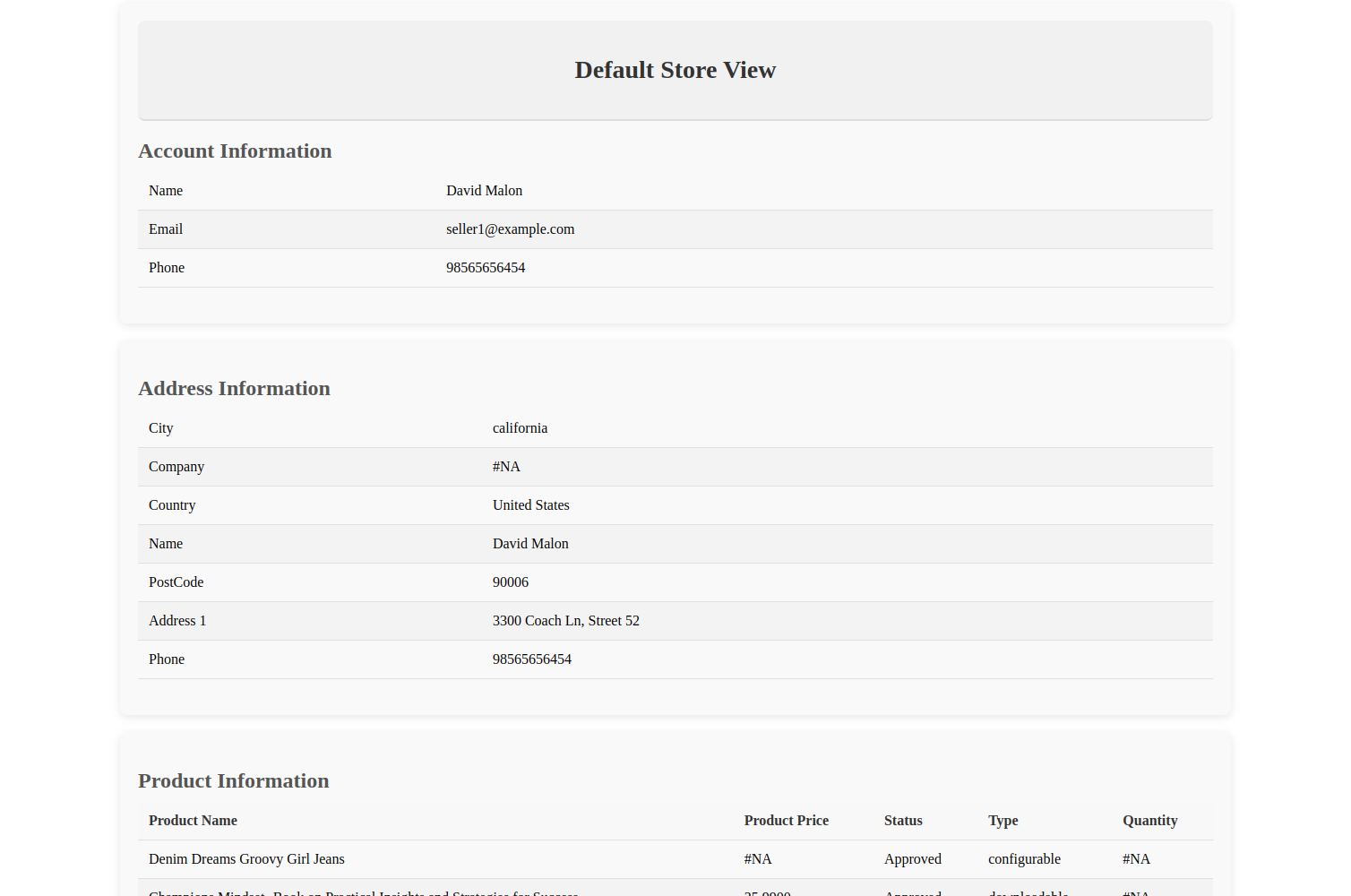The image size is (1351, 896).
Task: Select the '#NA' quantity of Denim Dreams Jeans
Action: click(x=1136, y=859)
